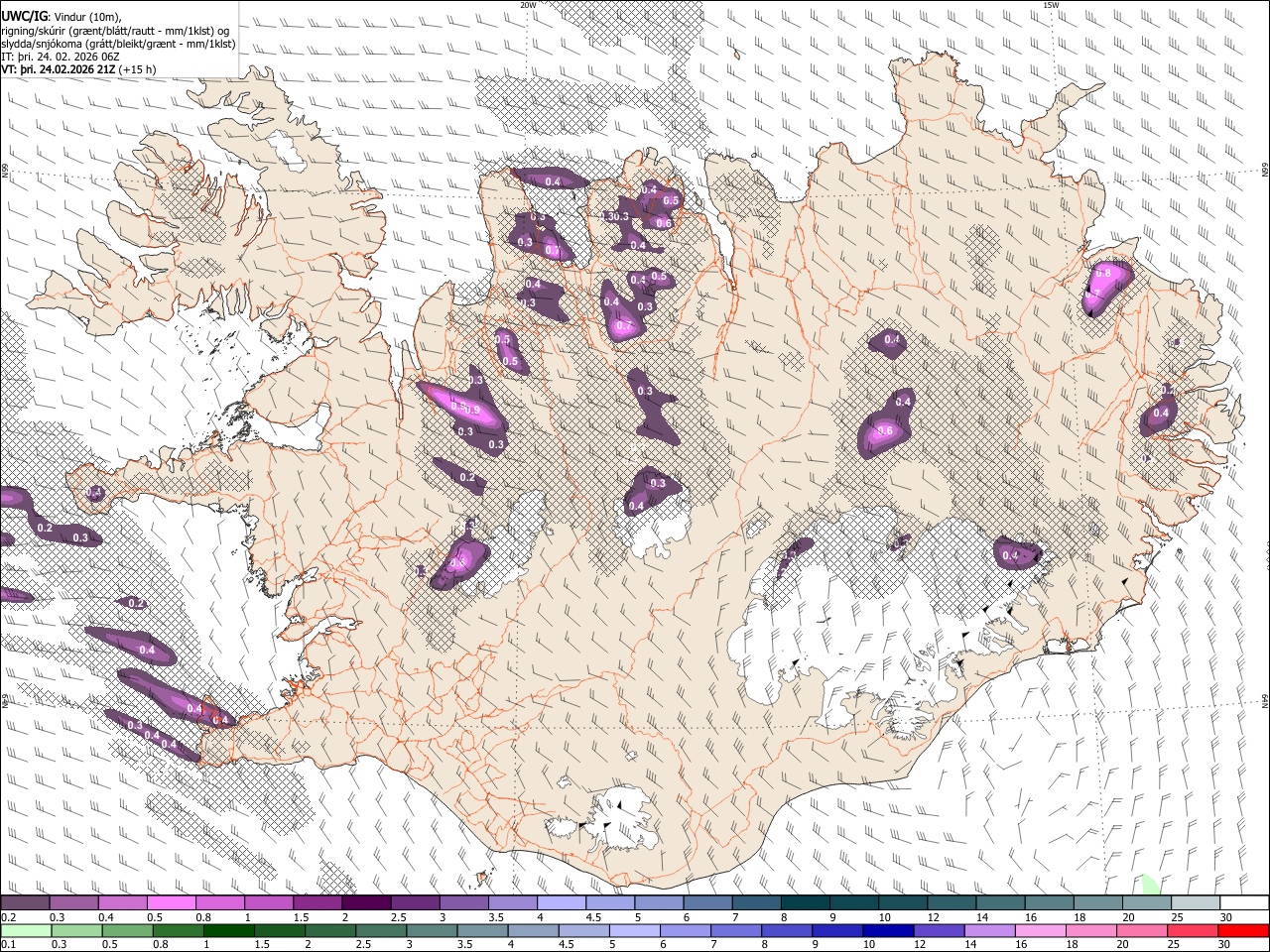This screenshot has height=952, width=1270.
Task: Click the '15W' longitude label
Action: (x=1051, y=5)
